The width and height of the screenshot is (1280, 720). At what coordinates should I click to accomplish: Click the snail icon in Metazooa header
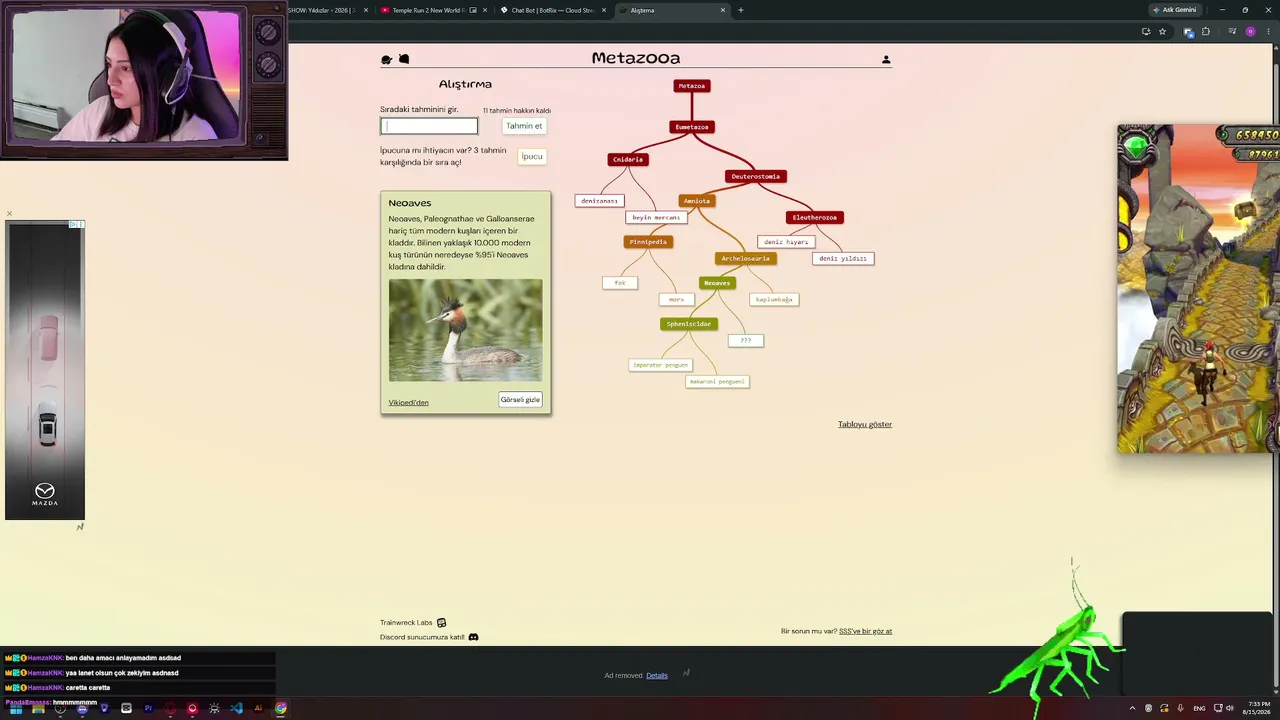404,60
